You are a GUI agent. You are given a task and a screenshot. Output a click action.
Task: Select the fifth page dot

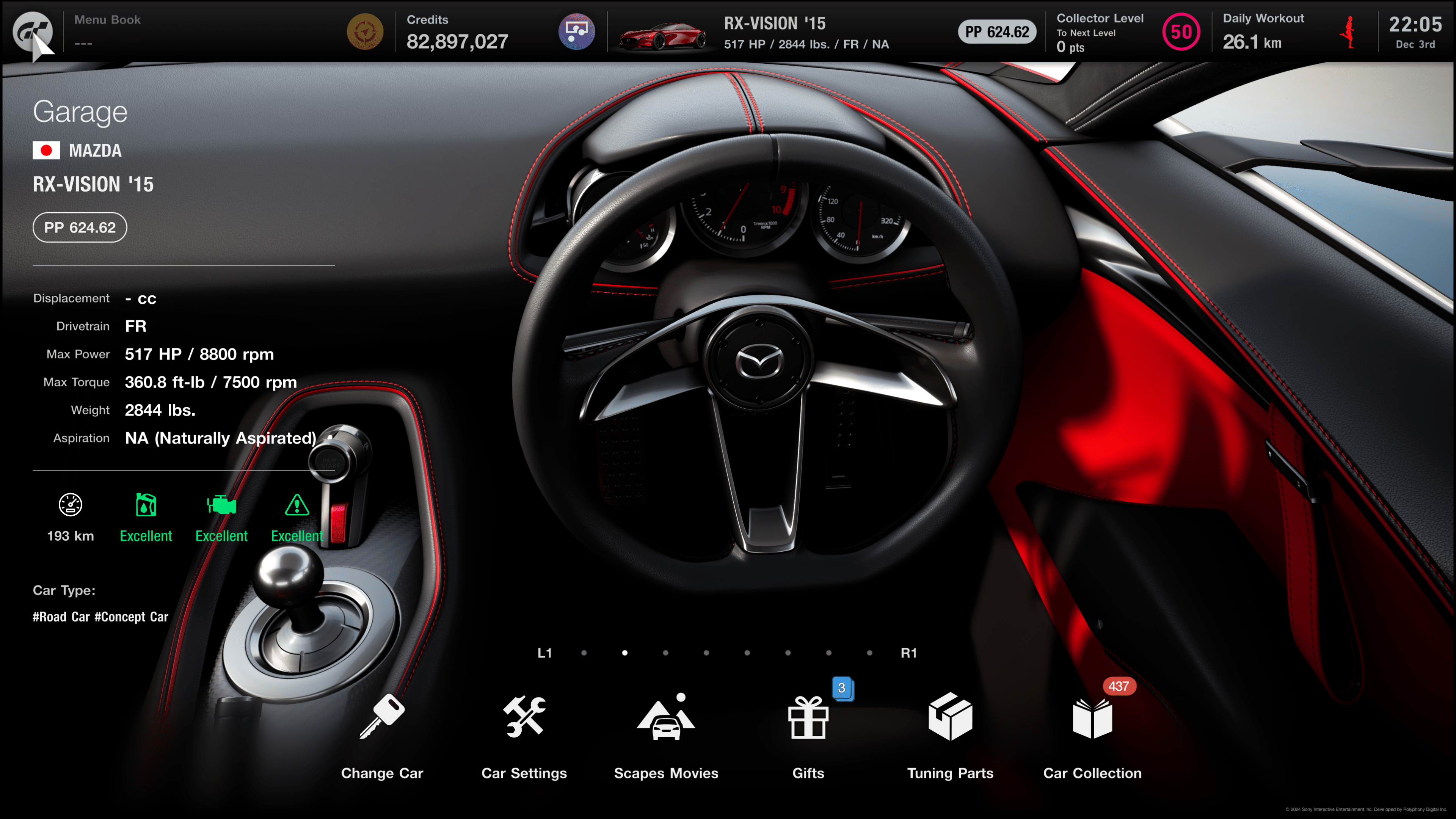pos(747,653)
